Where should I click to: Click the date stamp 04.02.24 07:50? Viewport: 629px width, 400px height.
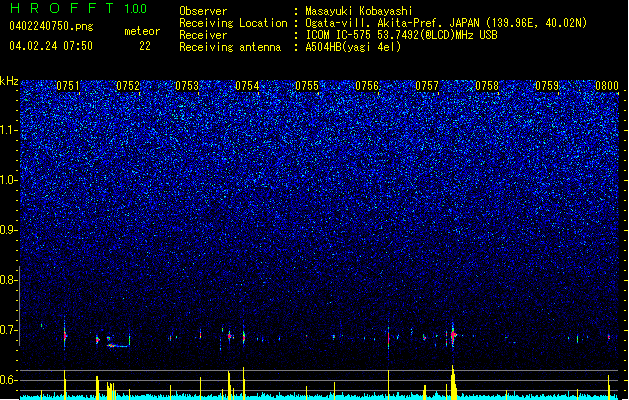pos(51,46)
